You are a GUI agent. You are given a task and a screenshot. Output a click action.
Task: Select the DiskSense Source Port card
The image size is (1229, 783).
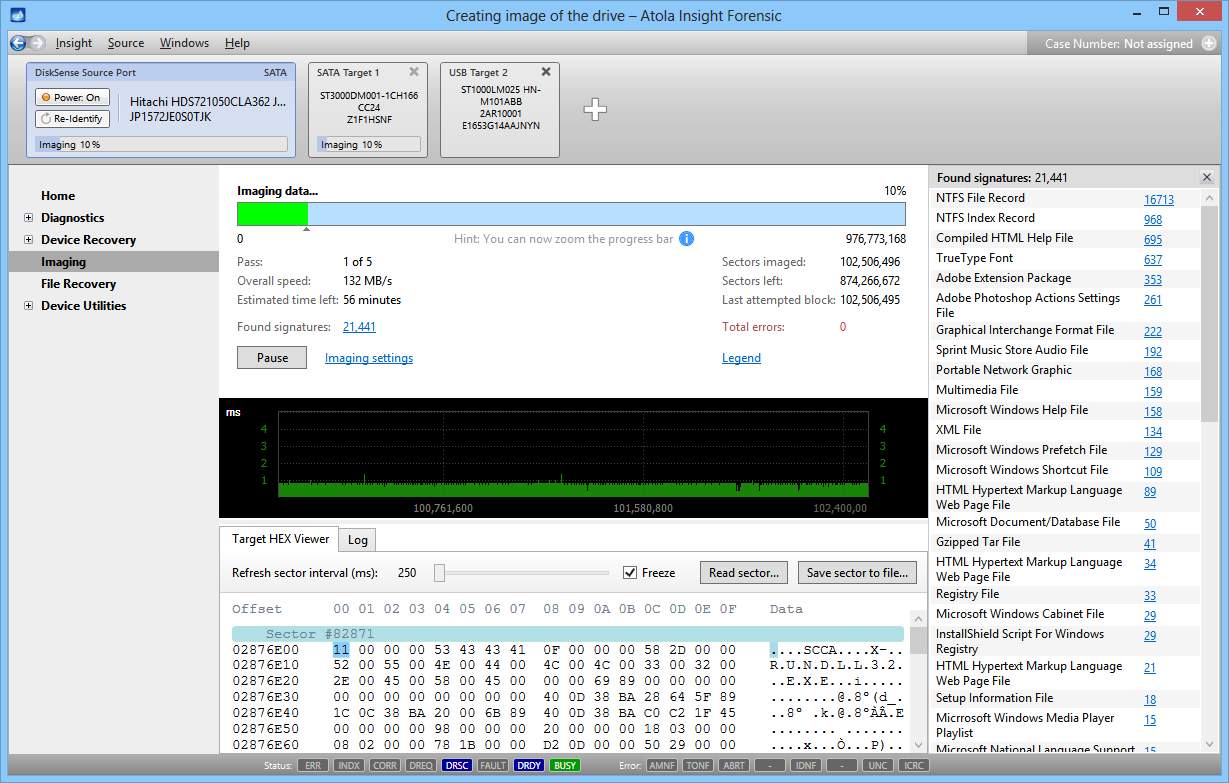click(162, 110)
